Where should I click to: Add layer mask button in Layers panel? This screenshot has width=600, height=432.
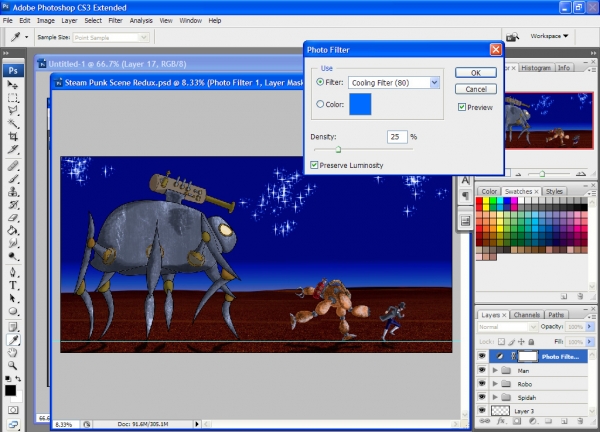[517, 421]
